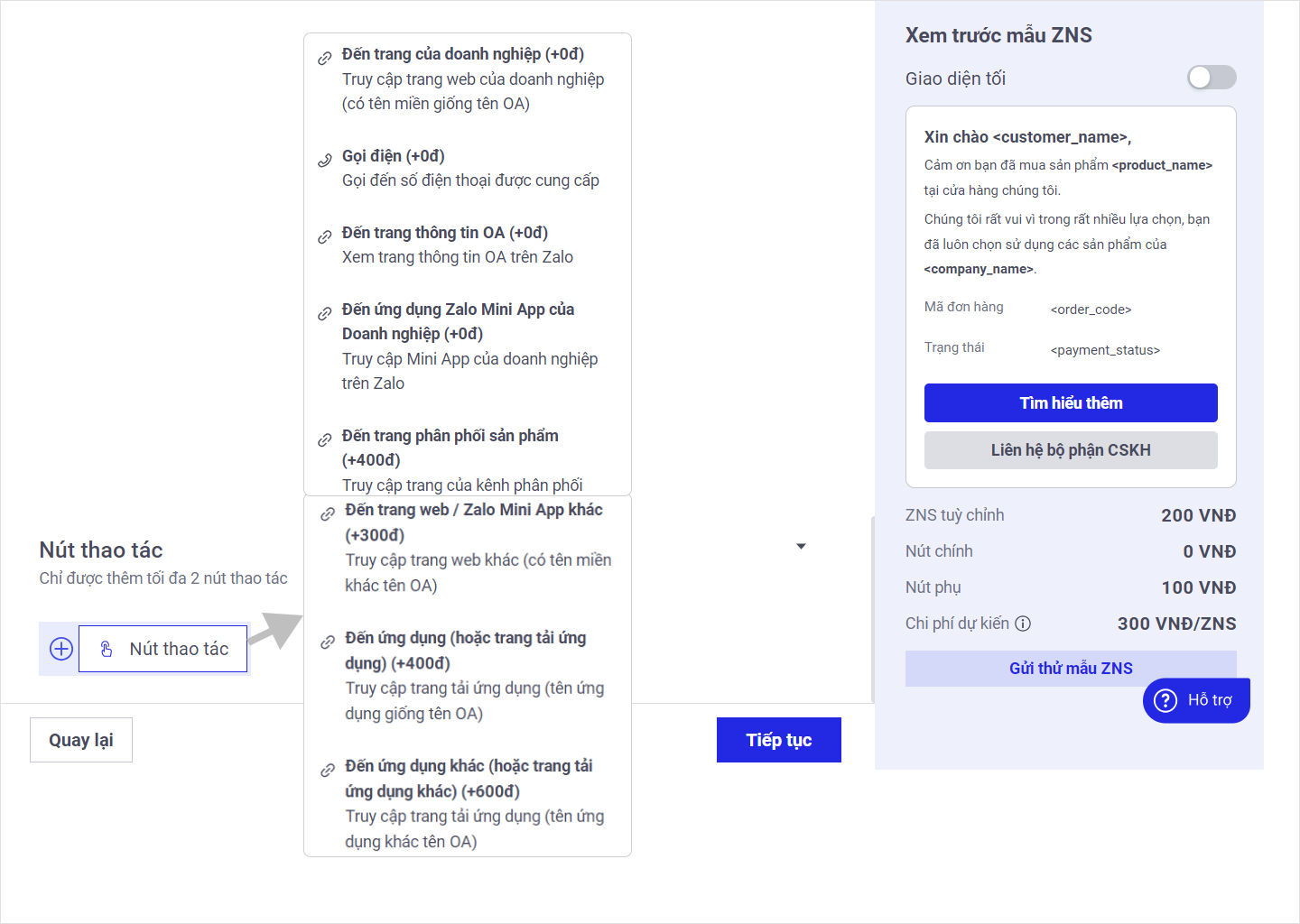Click link icon beside Đến trang phân phối sản phẩm
The height and width of the screenshot is (924, 1300).
325,440
